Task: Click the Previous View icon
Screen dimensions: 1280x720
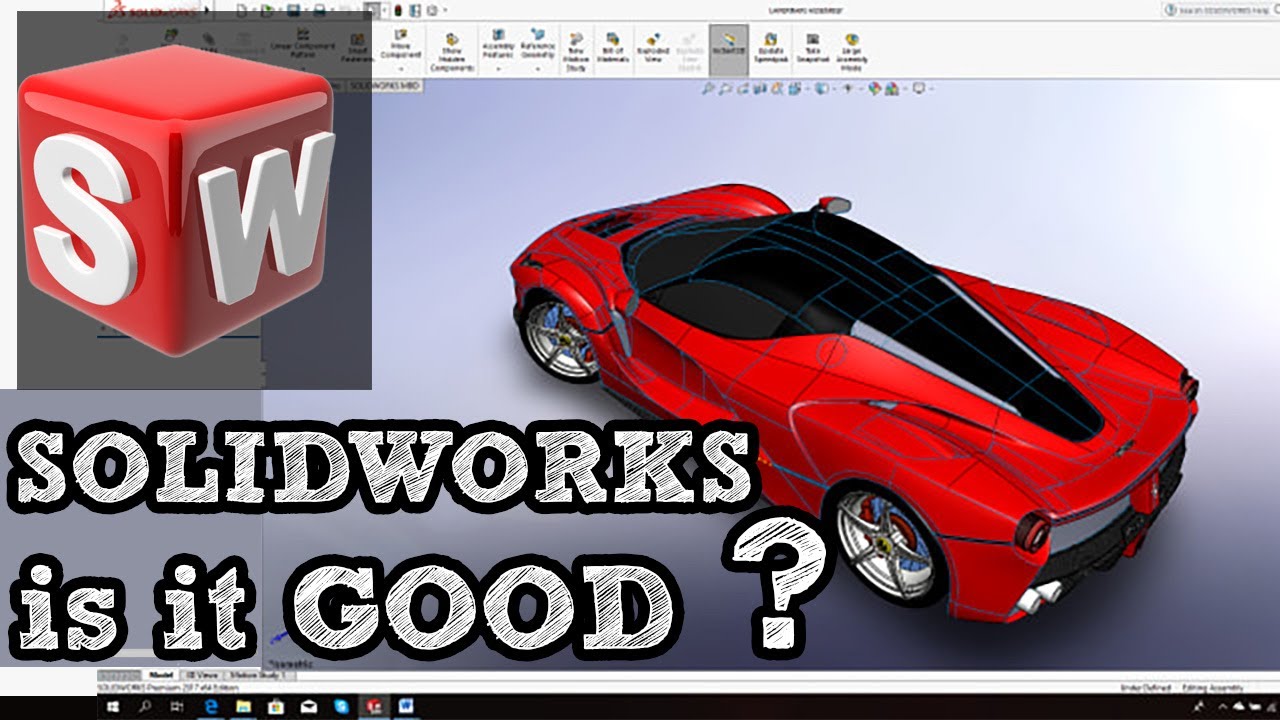Action: pyautogui.click(x=743, y=89)
